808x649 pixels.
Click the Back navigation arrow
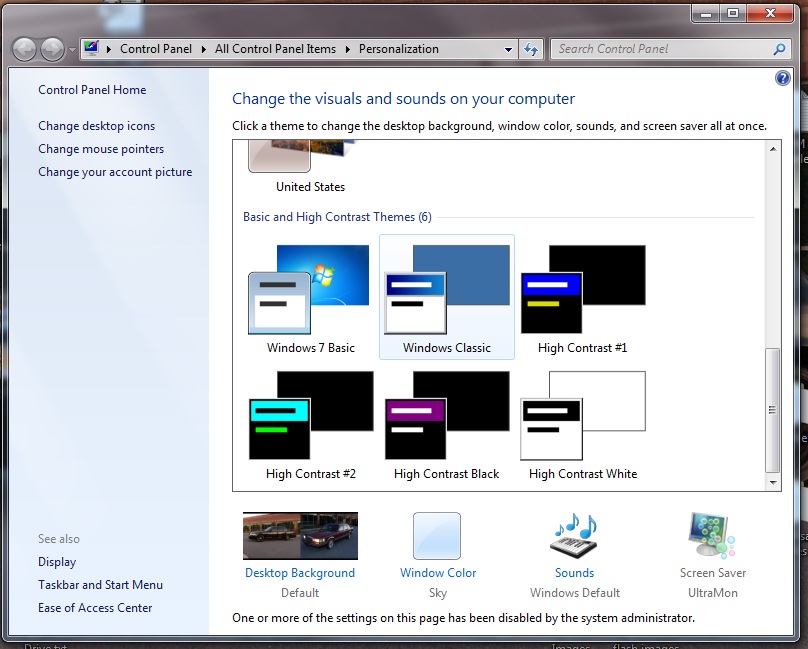click(x=24, y=49)
